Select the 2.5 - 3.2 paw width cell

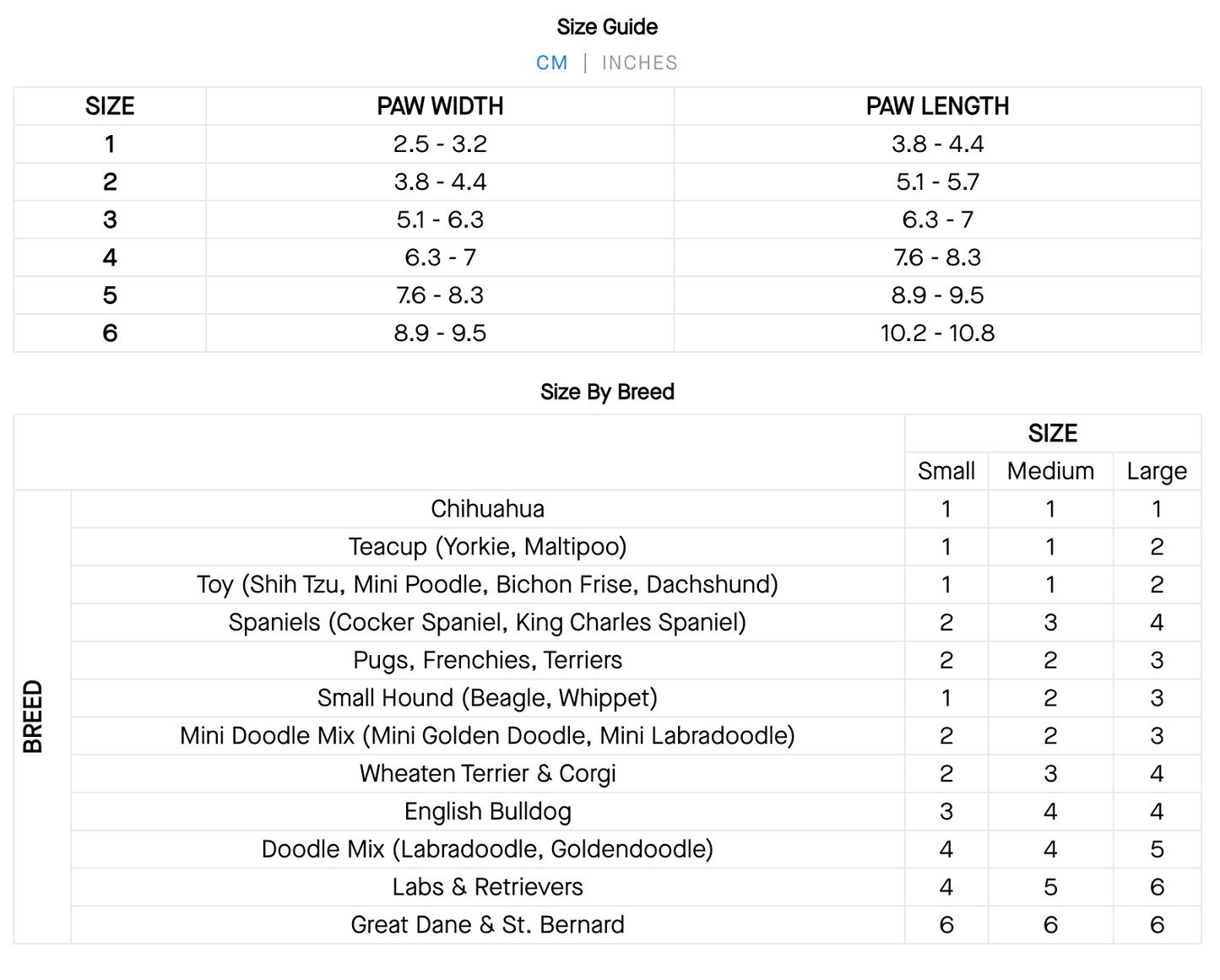(x=440, y=144)
